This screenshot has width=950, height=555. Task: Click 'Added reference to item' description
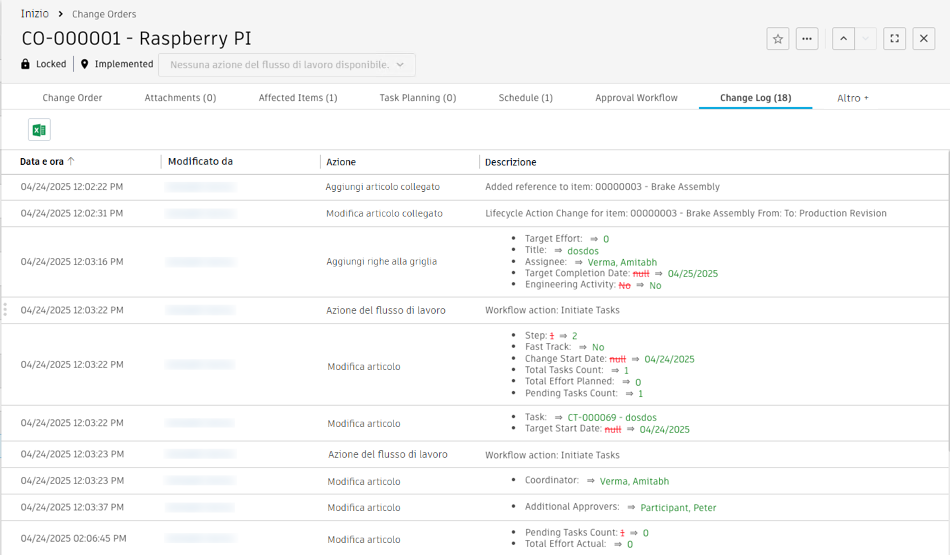602,187
